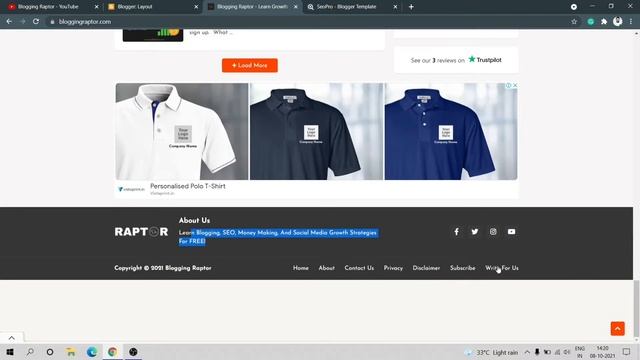Switch to Chrome in taskbar
Screen dimensions: 640x360
(112, 352)
